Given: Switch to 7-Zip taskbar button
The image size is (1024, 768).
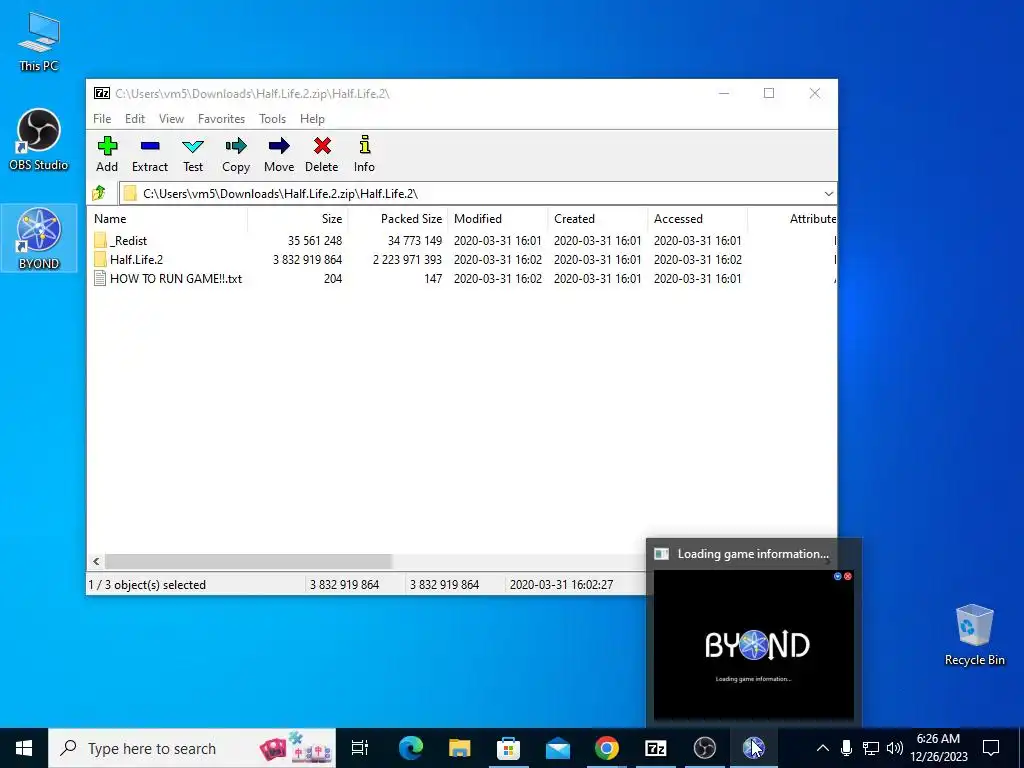Looking at the screenshot, I should [x=656, y=748].
